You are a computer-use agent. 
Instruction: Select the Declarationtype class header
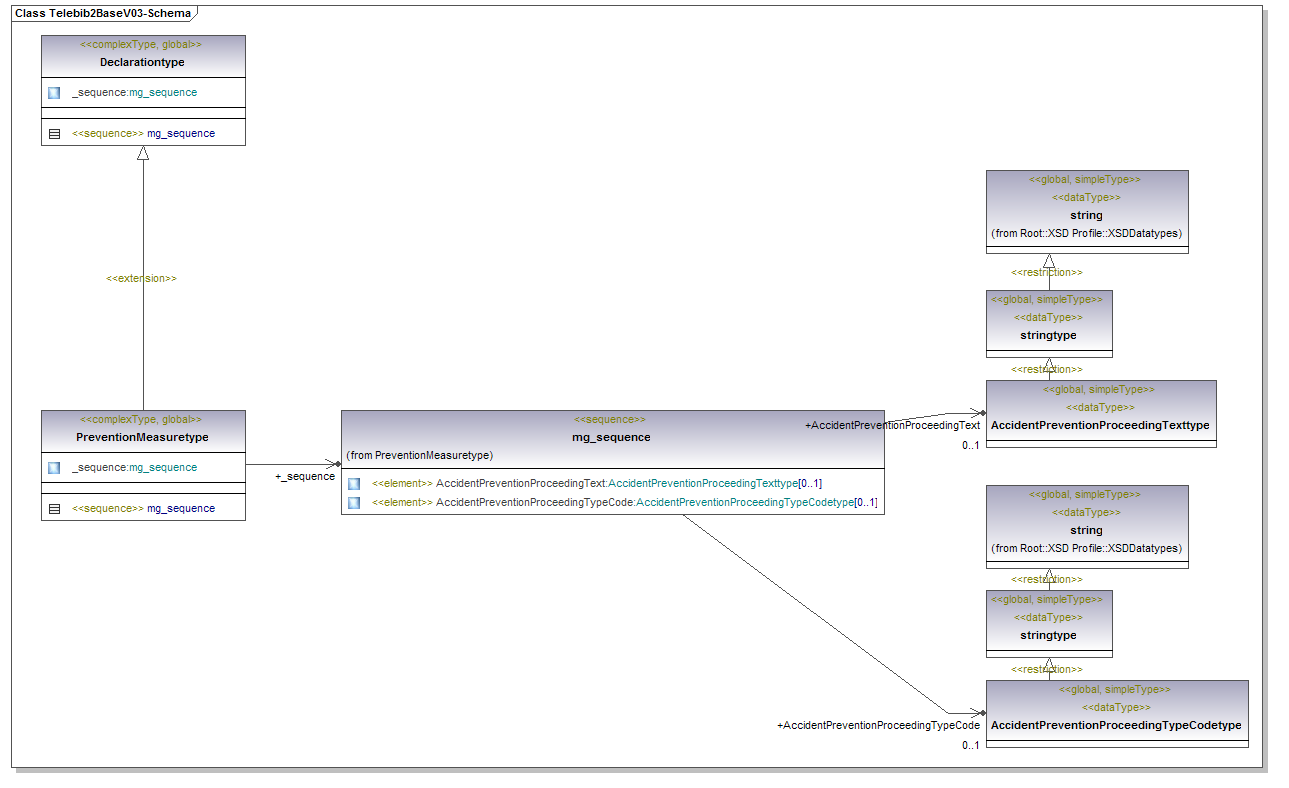coord(143,62)
